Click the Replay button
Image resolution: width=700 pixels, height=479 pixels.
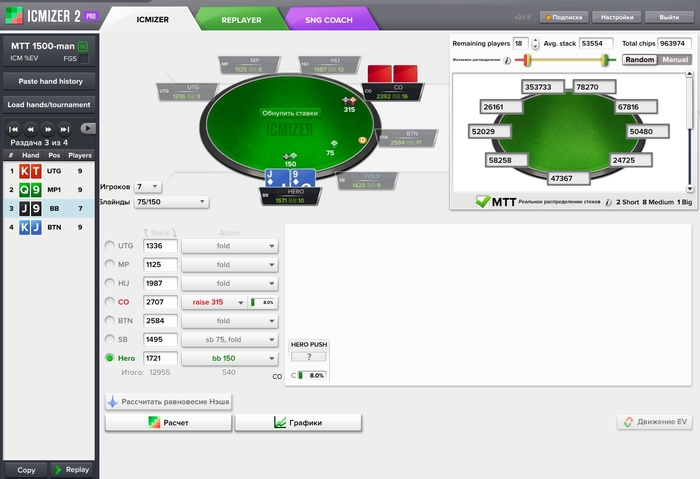[72, 470]
